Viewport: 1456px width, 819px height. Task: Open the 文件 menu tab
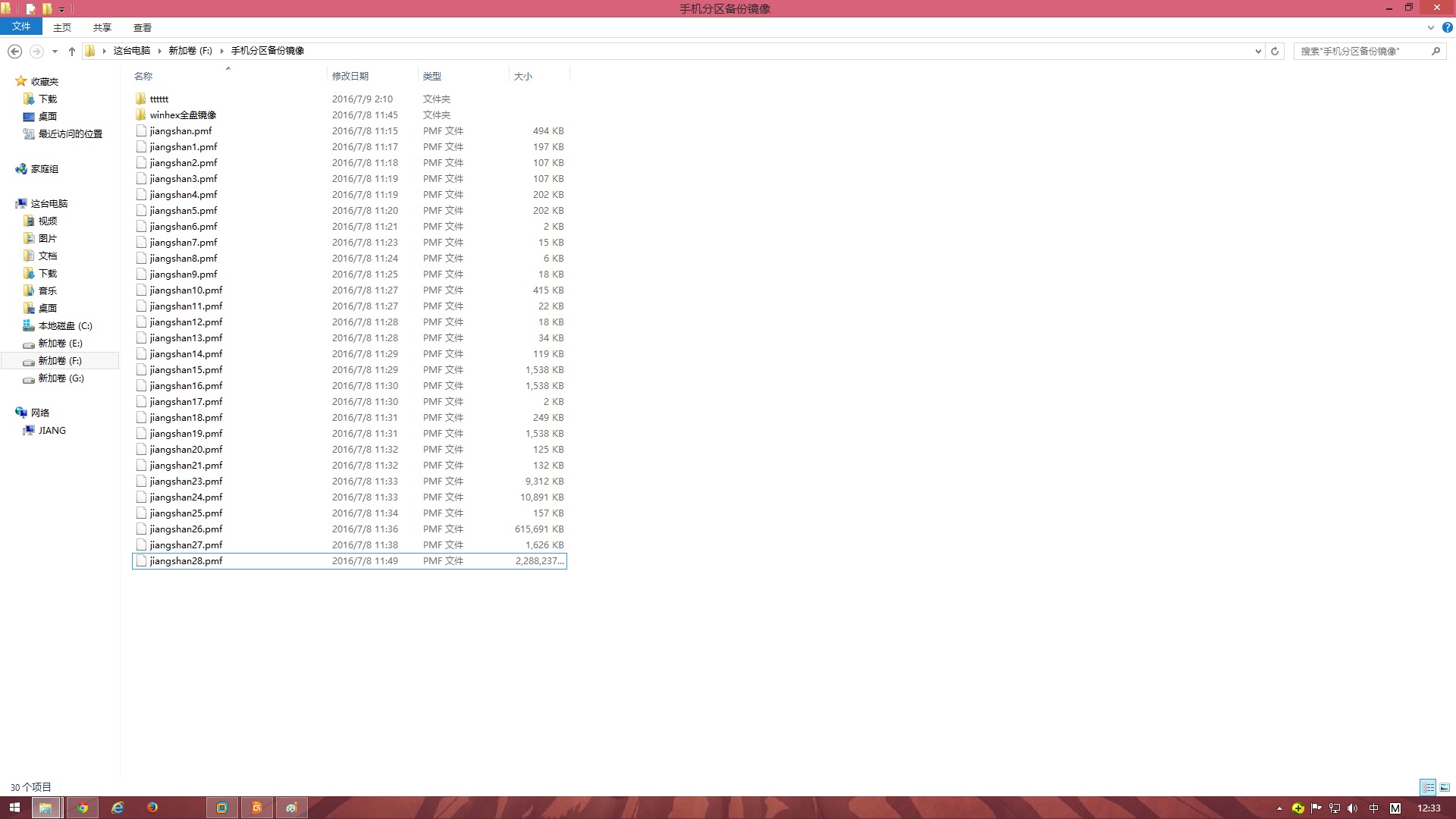21,27
